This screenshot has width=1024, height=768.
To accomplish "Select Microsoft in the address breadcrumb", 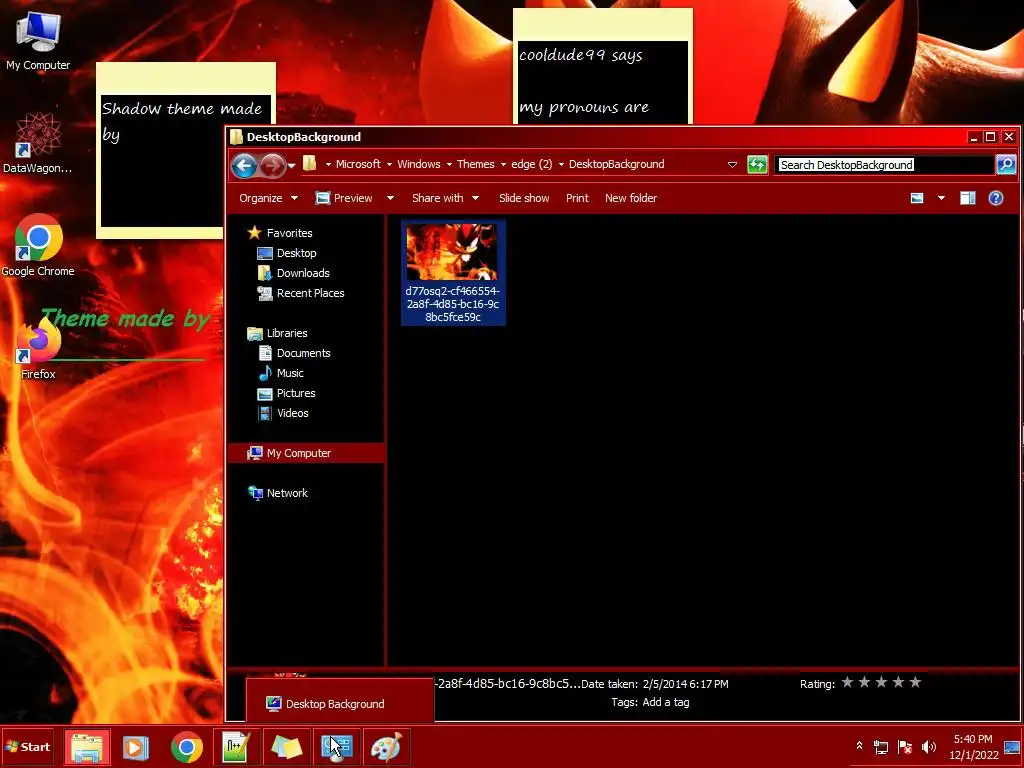I will point(358,164).
